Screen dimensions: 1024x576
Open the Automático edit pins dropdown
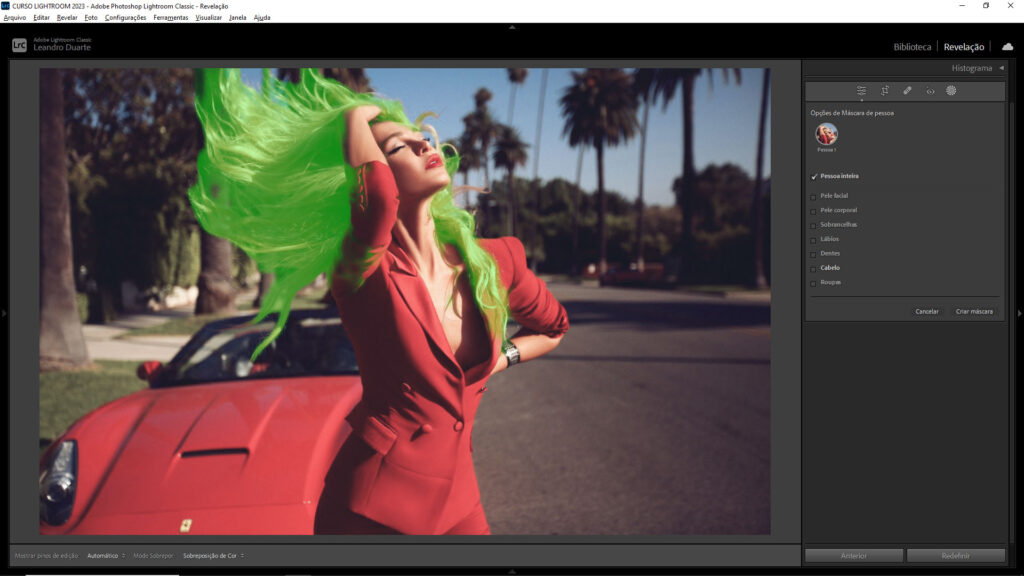click(106, 555)
